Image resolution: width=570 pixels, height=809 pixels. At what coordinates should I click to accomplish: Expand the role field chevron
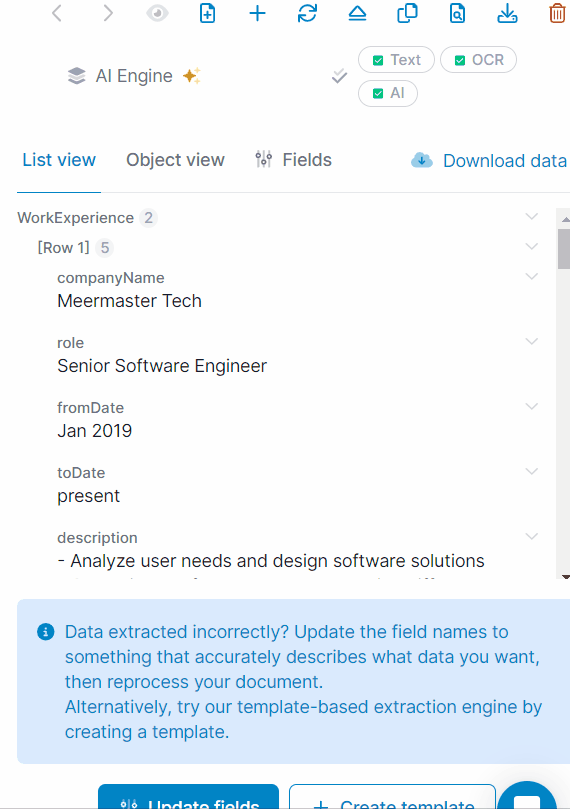531,341
